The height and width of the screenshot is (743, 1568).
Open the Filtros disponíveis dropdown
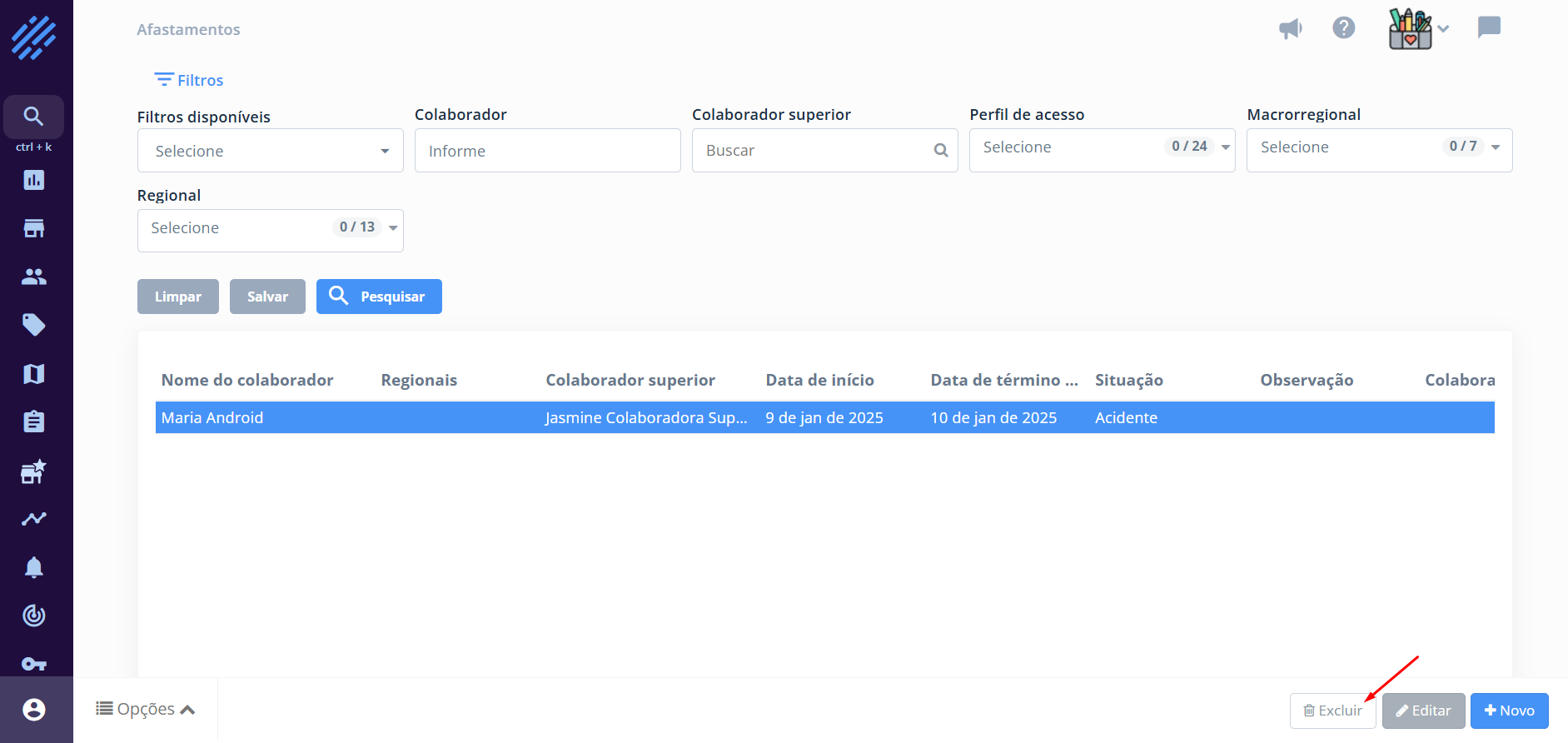coord(271,151)
